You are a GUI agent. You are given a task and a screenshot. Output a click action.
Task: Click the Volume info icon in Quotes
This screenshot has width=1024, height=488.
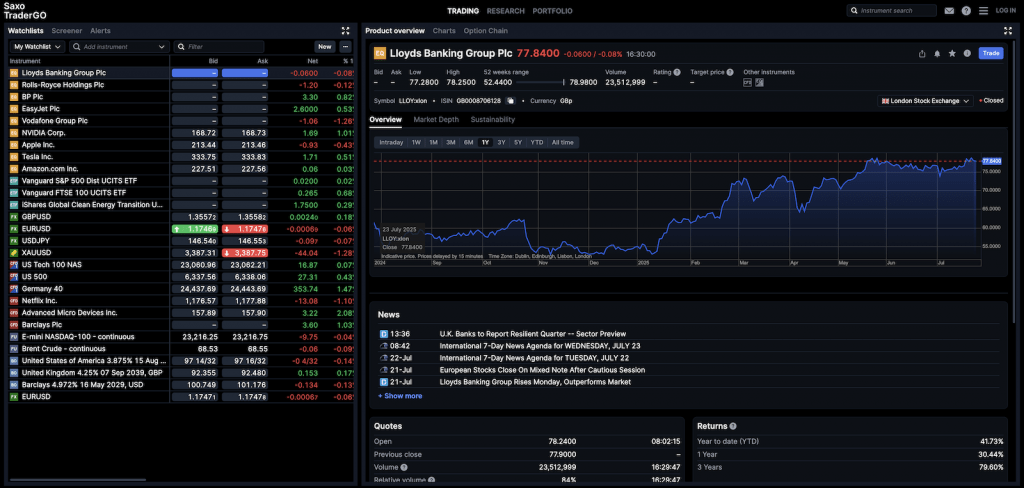coord(404,467)
